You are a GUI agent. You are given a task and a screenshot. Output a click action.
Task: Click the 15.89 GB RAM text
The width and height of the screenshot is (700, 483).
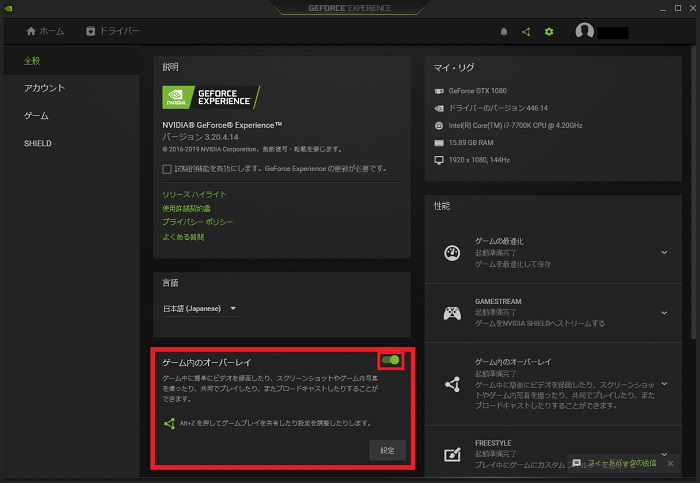[x=471, y=143]
